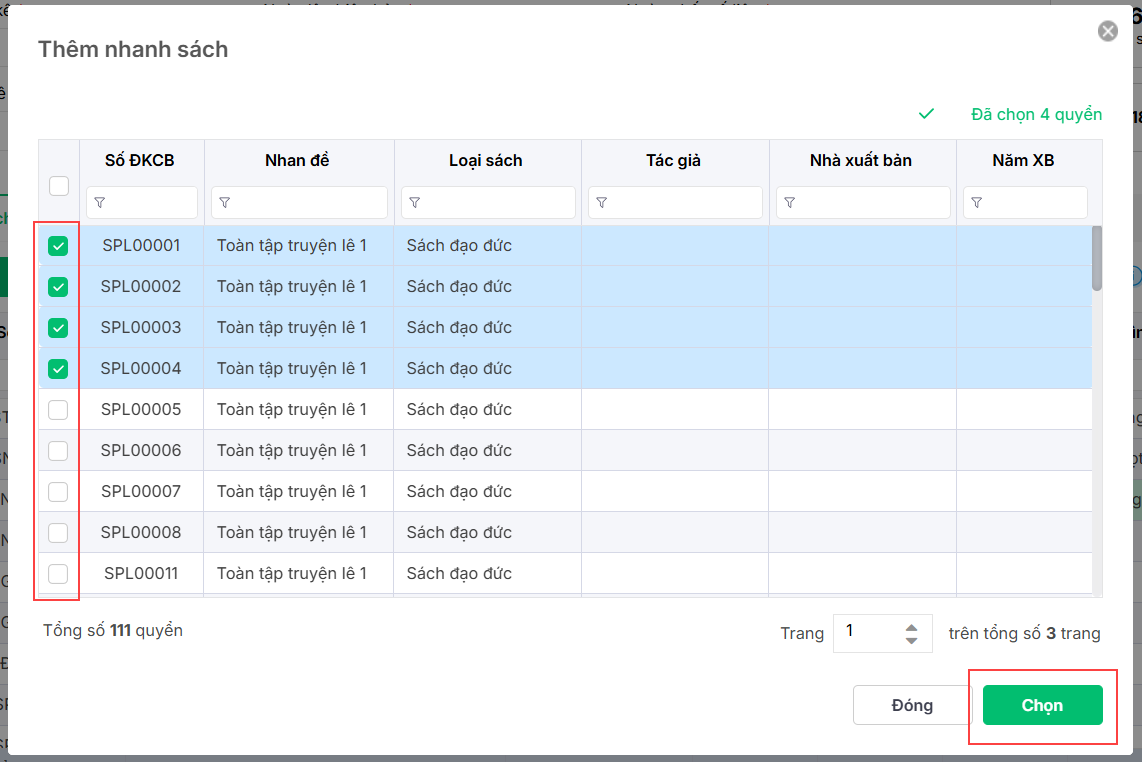Click the table's vertical scrollbar thumb
This screenshot has width=1142, height=762.
[1097, 257]
